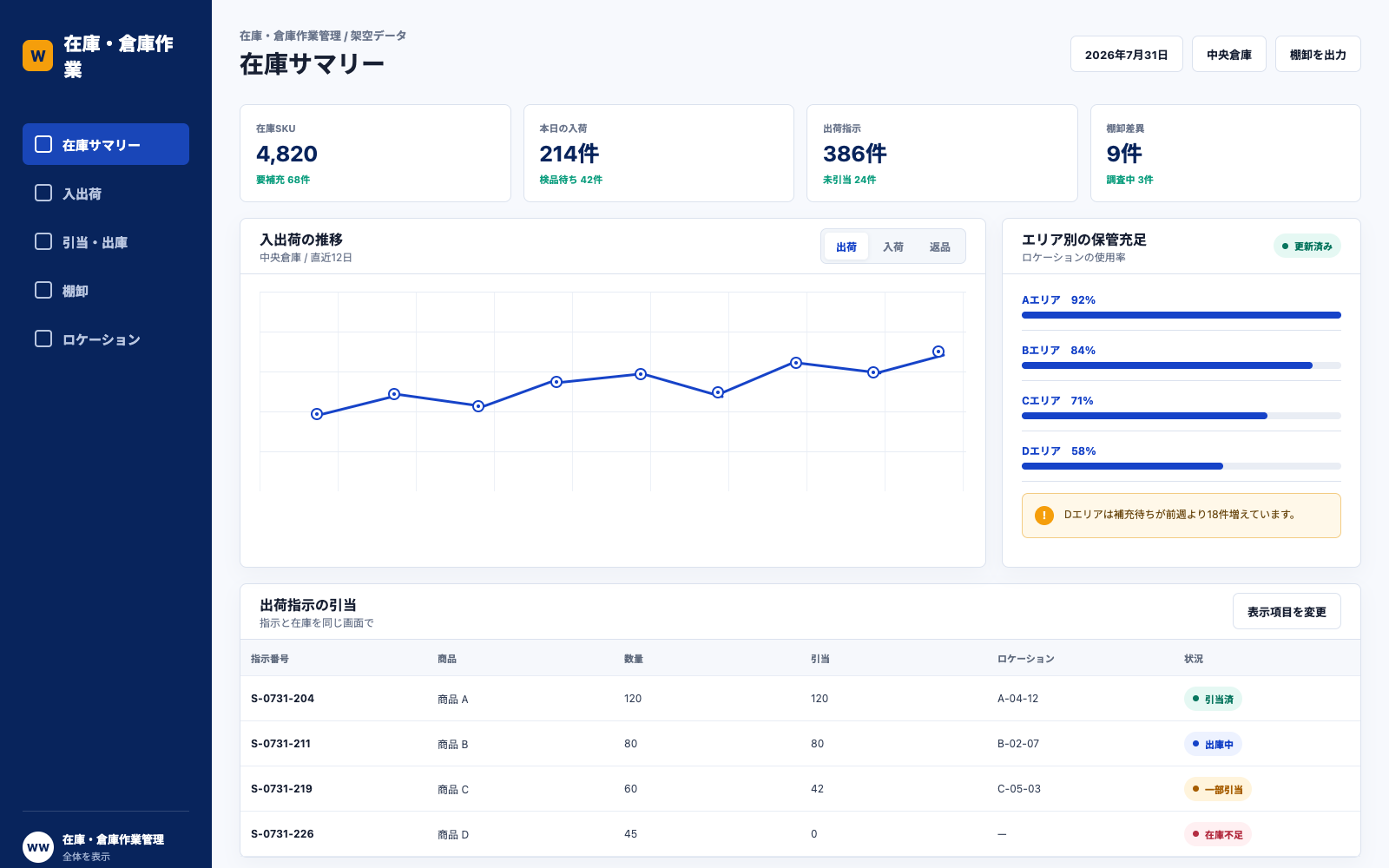Click order number S-0731-226
Screen dimensions: 1389x868
point(282,833)
